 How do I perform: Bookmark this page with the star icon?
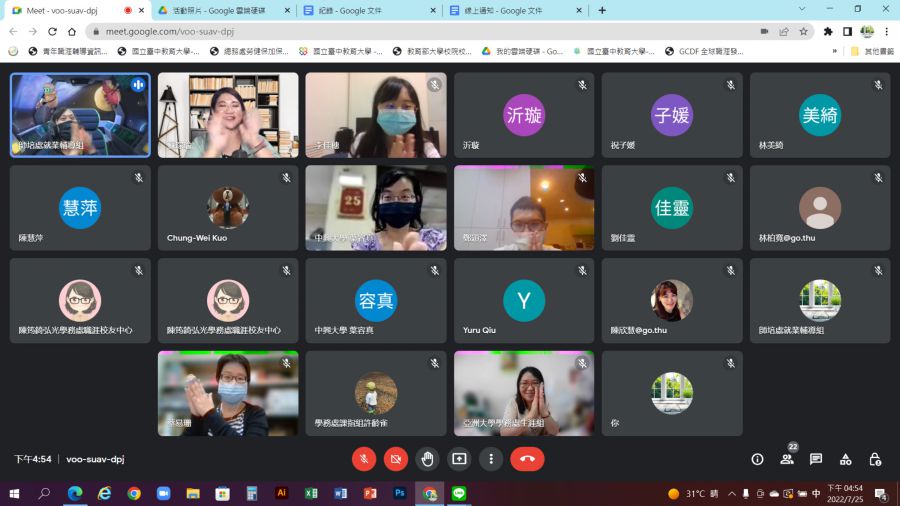803,31
